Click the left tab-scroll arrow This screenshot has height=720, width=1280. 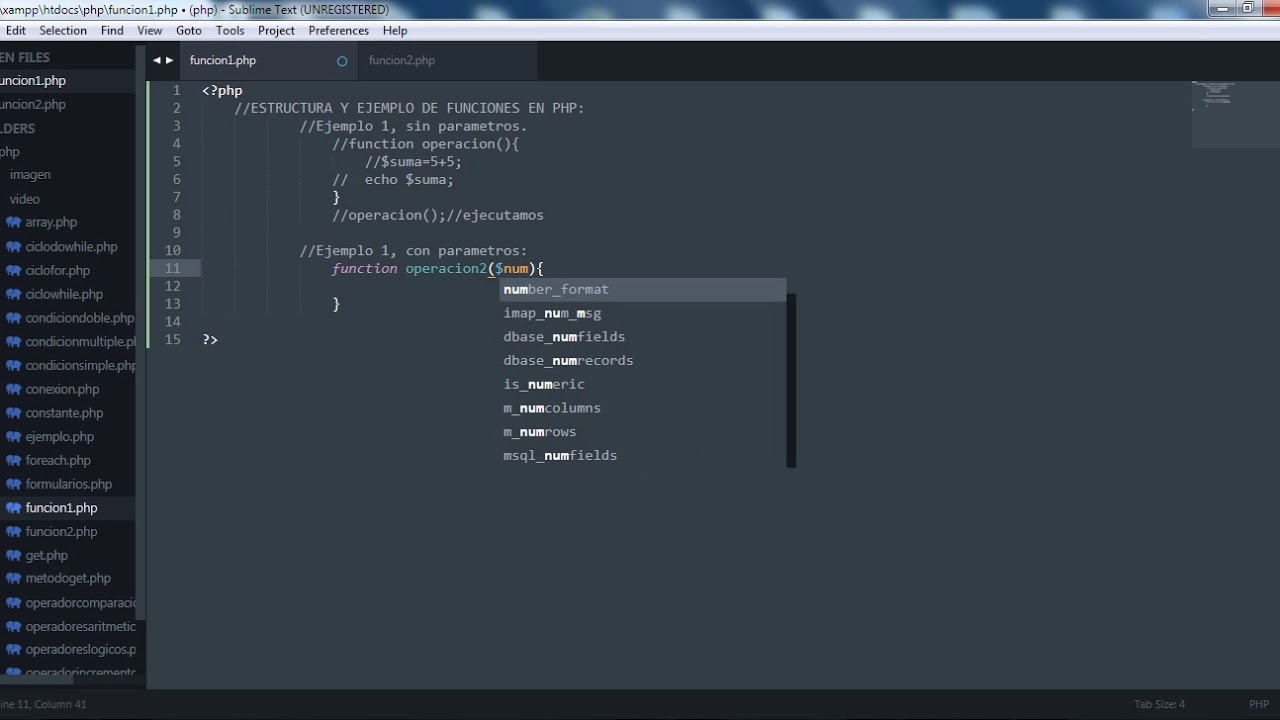[x=156, y=61]
